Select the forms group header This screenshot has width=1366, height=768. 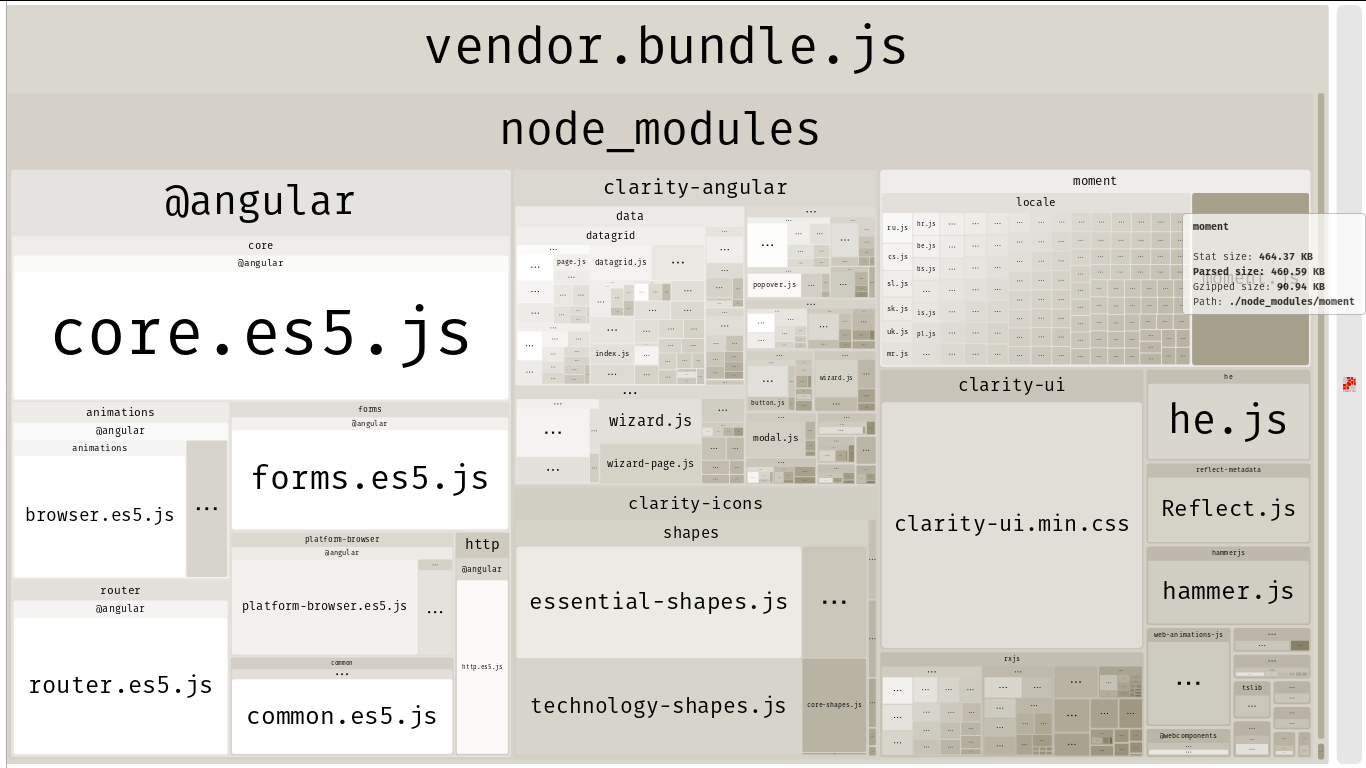pos(370,409)
